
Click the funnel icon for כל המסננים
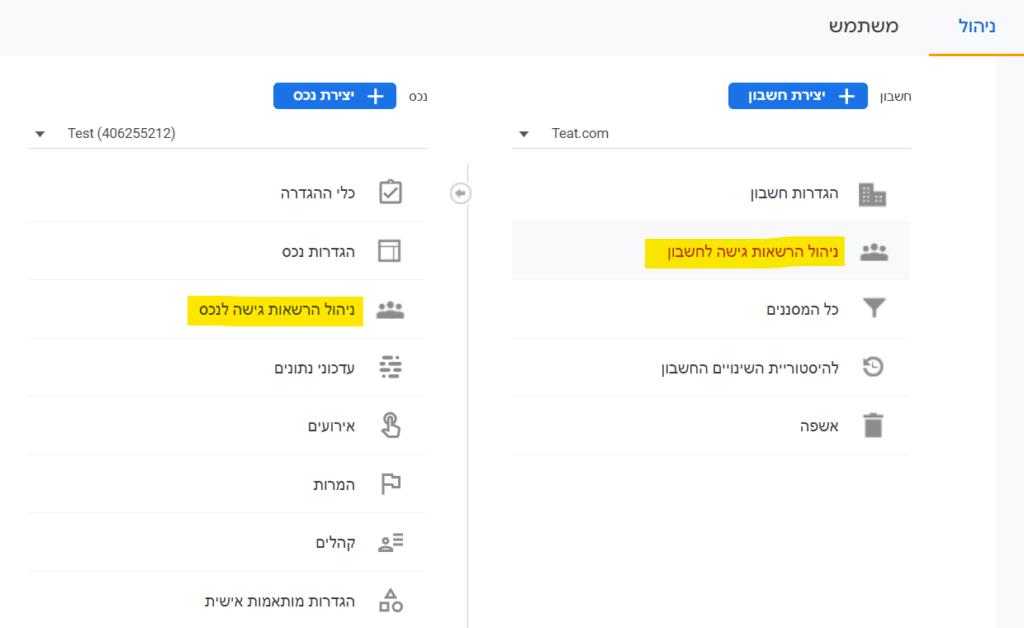pyautogui.click(x=874, y=308)
